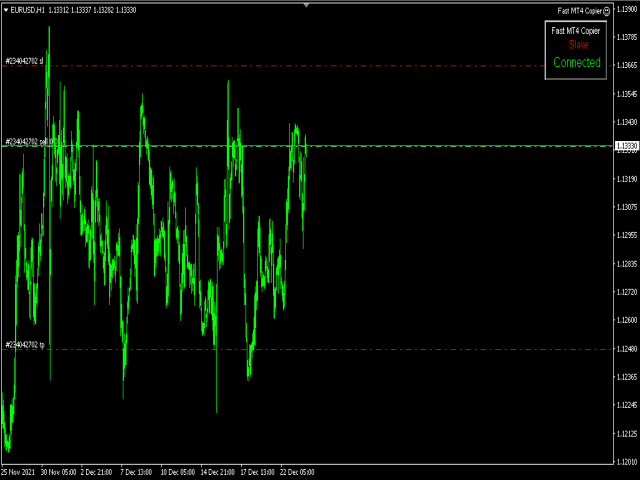Click the Fast MT4 Copier panel title
The width and height of the screenshot is (640, 480).
(x=577, y=31)
